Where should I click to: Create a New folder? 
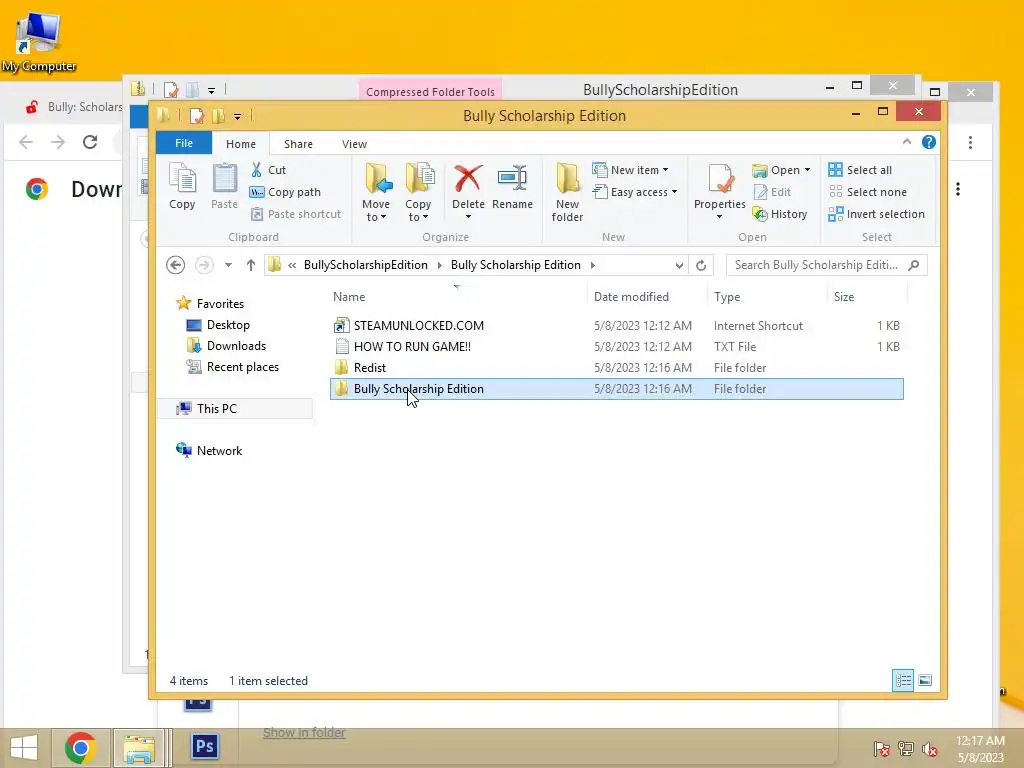pyautogui.click(x=567, y=193)
